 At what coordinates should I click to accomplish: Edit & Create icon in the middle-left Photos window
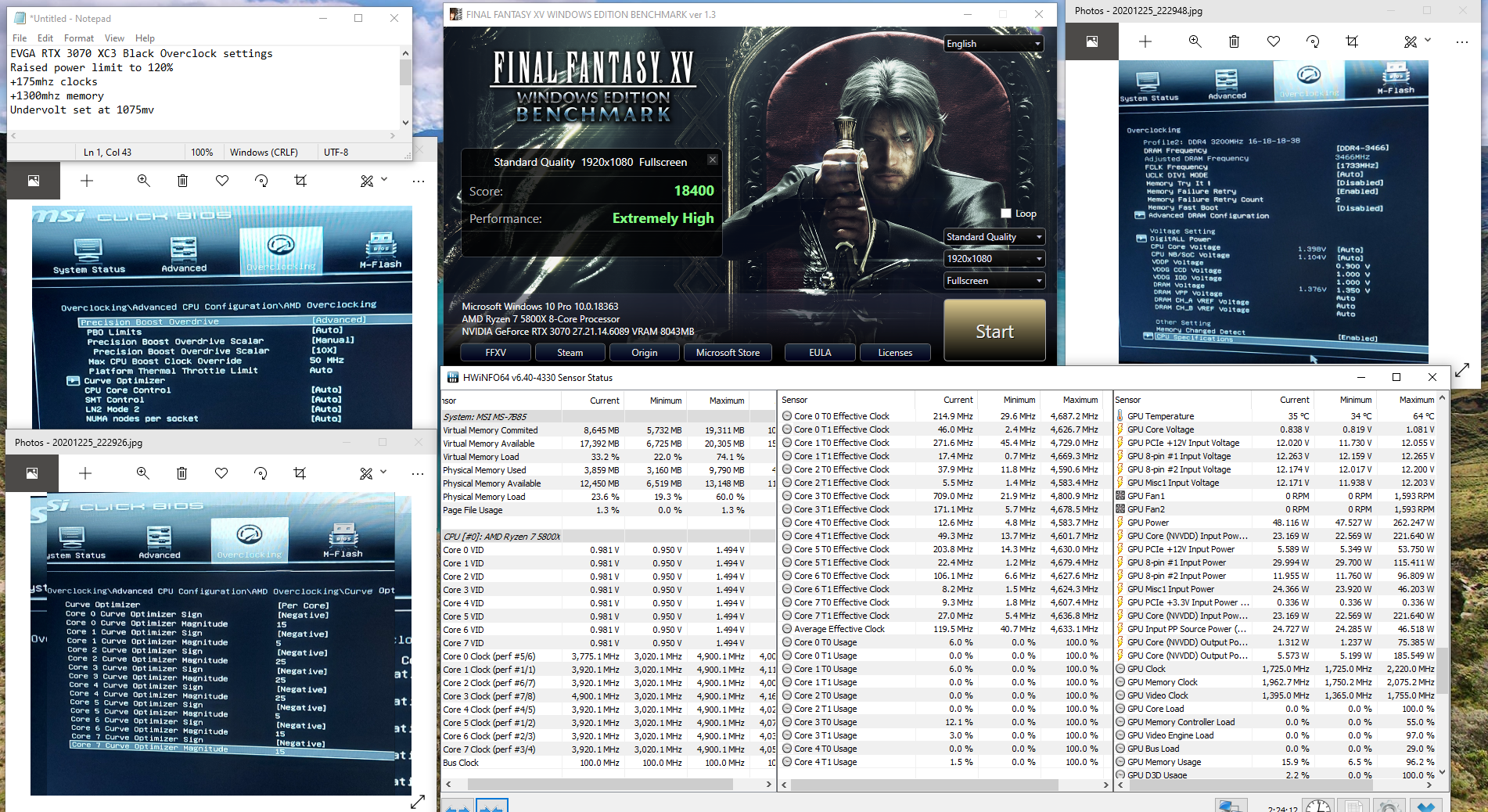click(x=367, y=181)
